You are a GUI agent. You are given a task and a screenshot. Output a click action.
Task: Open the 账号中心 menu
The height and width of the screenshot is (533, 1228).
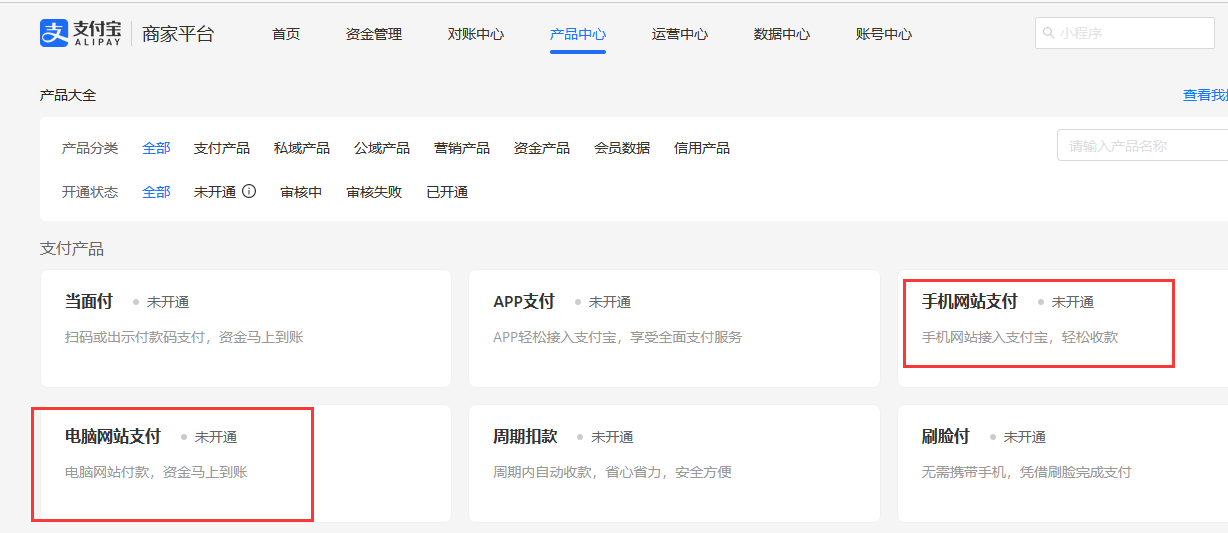pos(884,34)
